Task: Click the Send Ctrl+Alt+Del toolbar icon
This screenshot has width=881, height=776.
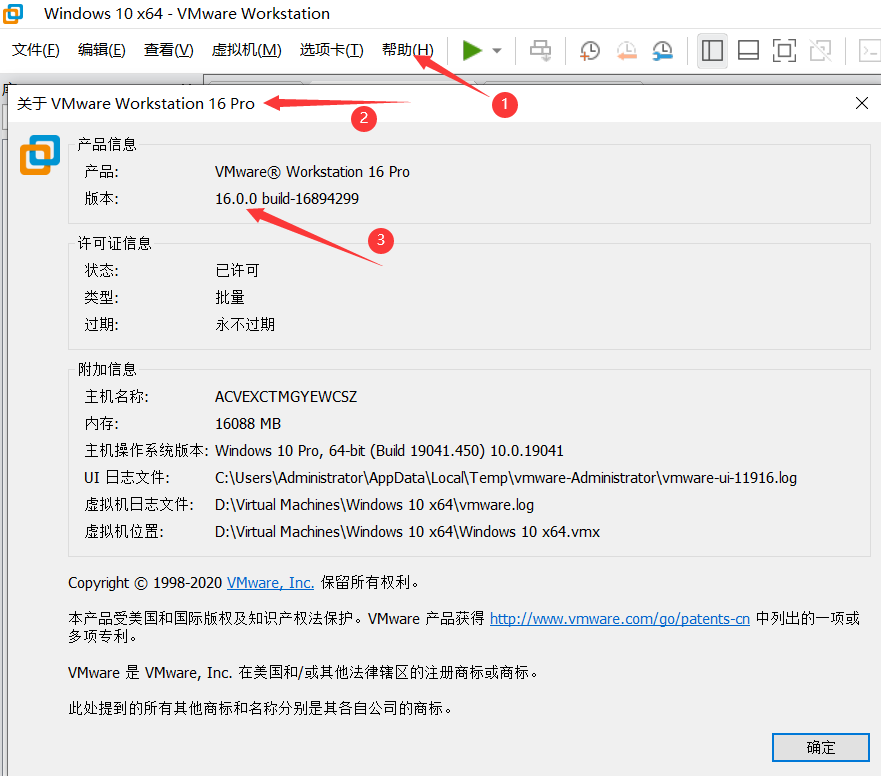Action: pyautogui.click(x=541, y=51)
